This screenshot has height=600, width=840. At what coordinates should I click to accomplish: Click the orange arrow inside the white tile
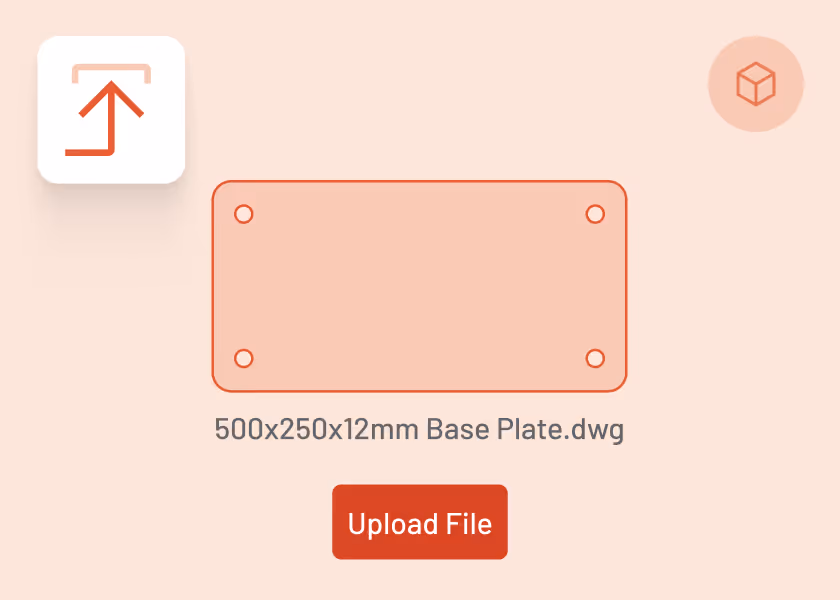tap(105, 118)
